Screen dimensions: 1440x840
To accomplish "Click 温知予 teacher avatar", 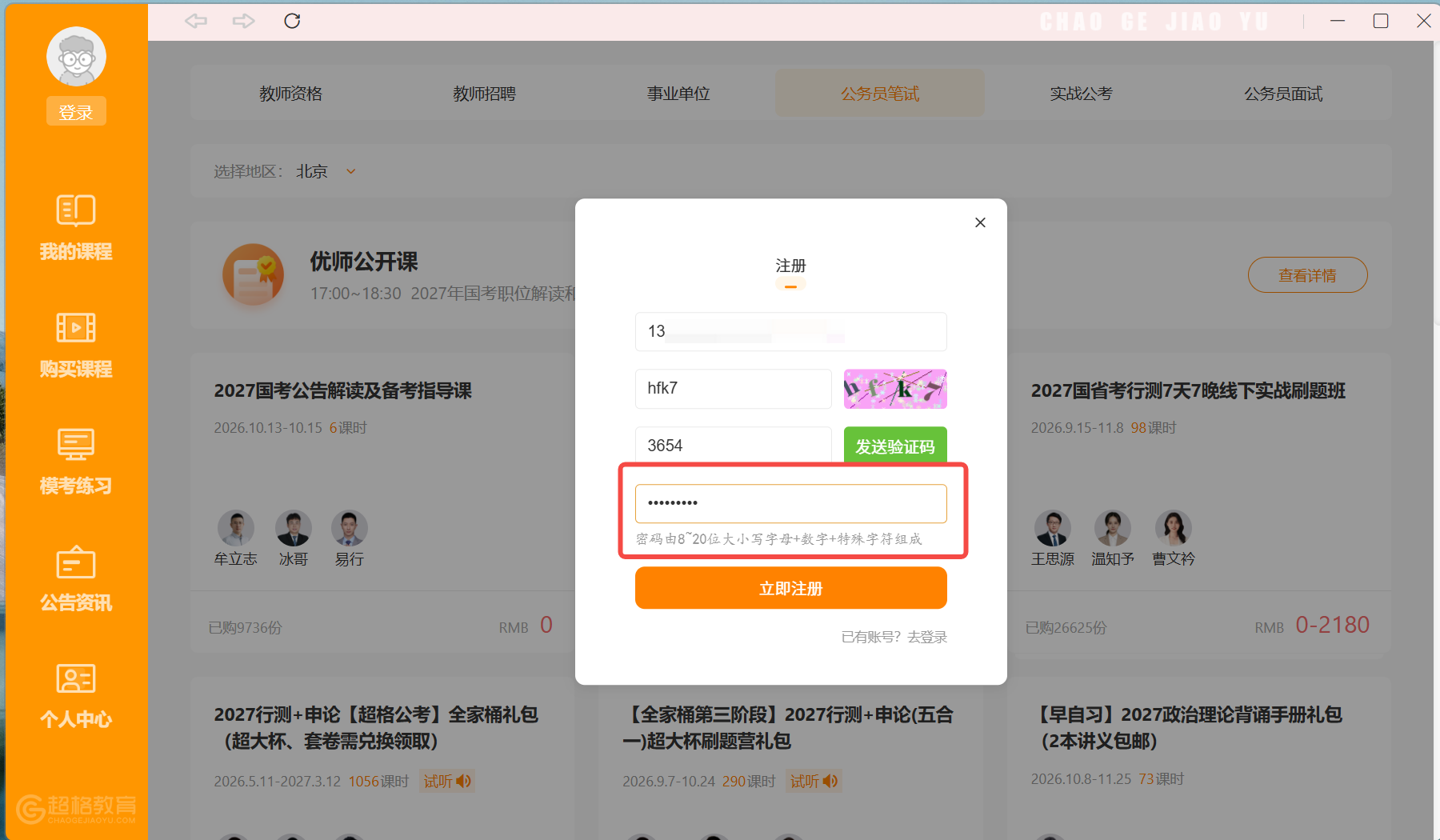I will (x=1113, y=528).
